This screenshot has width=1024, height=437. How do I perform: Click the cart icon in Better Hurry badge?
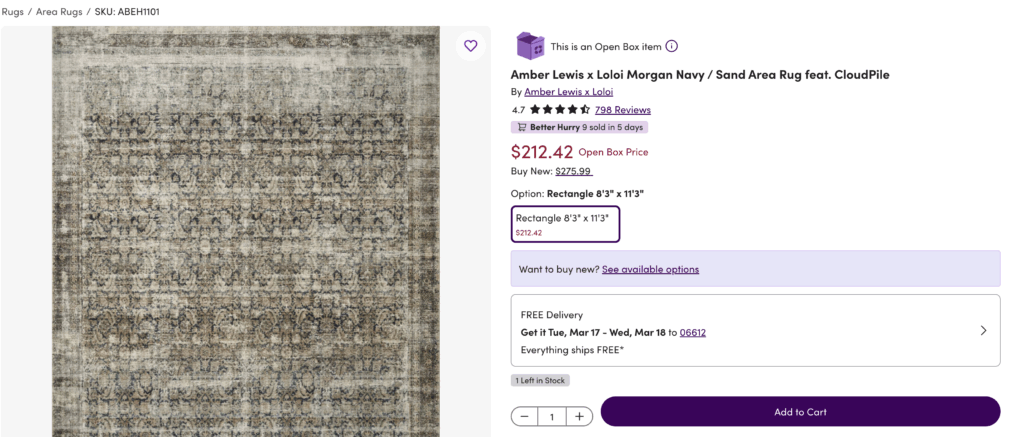(x=521, y=128)
